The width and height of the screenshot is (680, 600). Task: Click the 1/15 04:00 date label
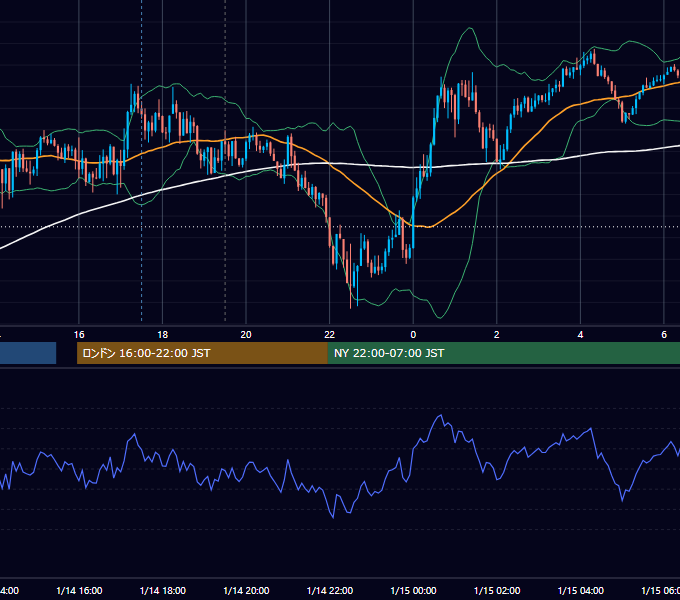pos(581,590)
